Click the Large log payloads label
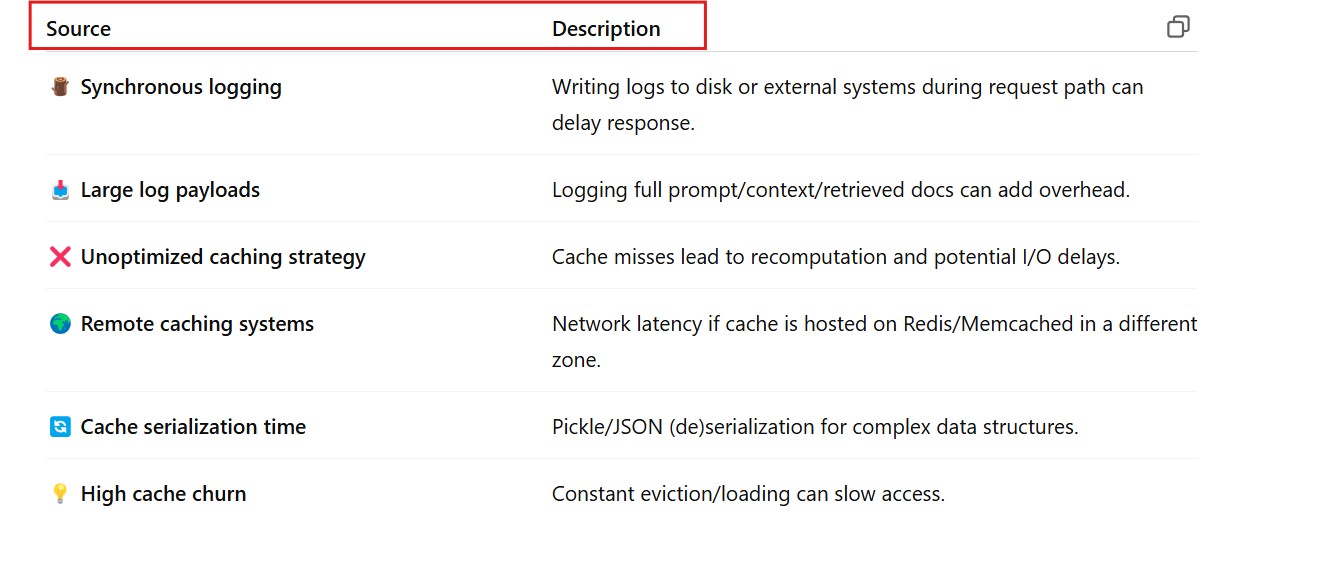This screenshot has height=579, width=1318. [170, 190]
